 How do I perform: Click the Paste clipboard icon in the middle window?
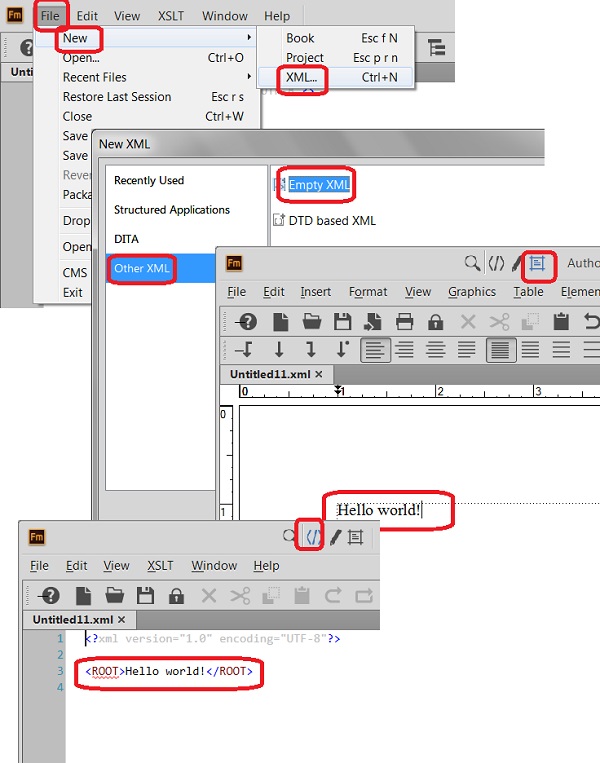[x=561, y=322]
